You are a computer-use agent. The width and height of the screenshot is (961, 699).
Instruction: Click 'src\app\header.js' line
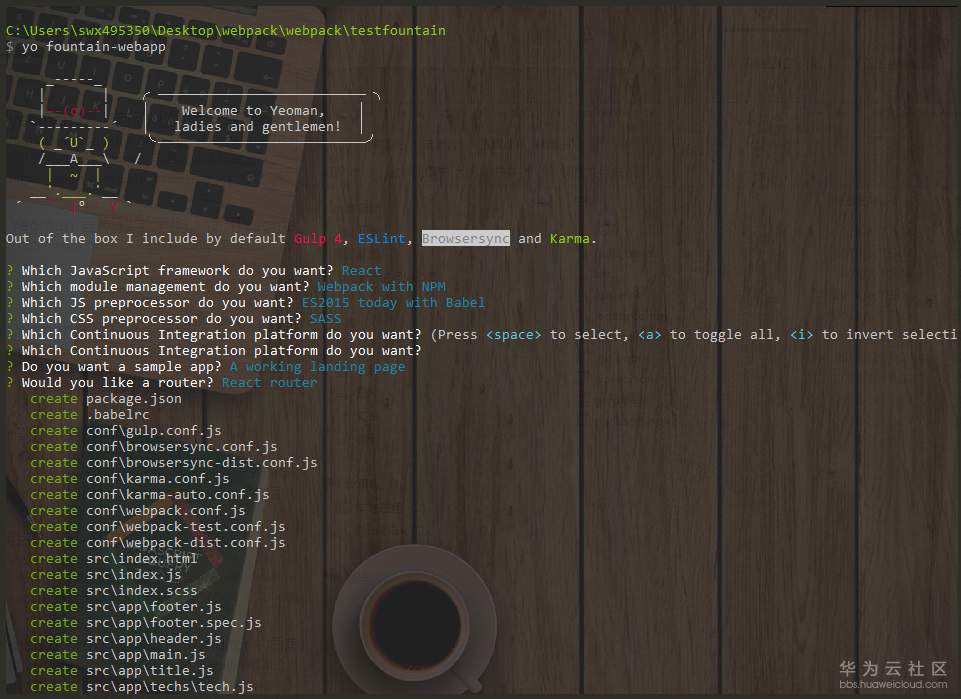154,638
